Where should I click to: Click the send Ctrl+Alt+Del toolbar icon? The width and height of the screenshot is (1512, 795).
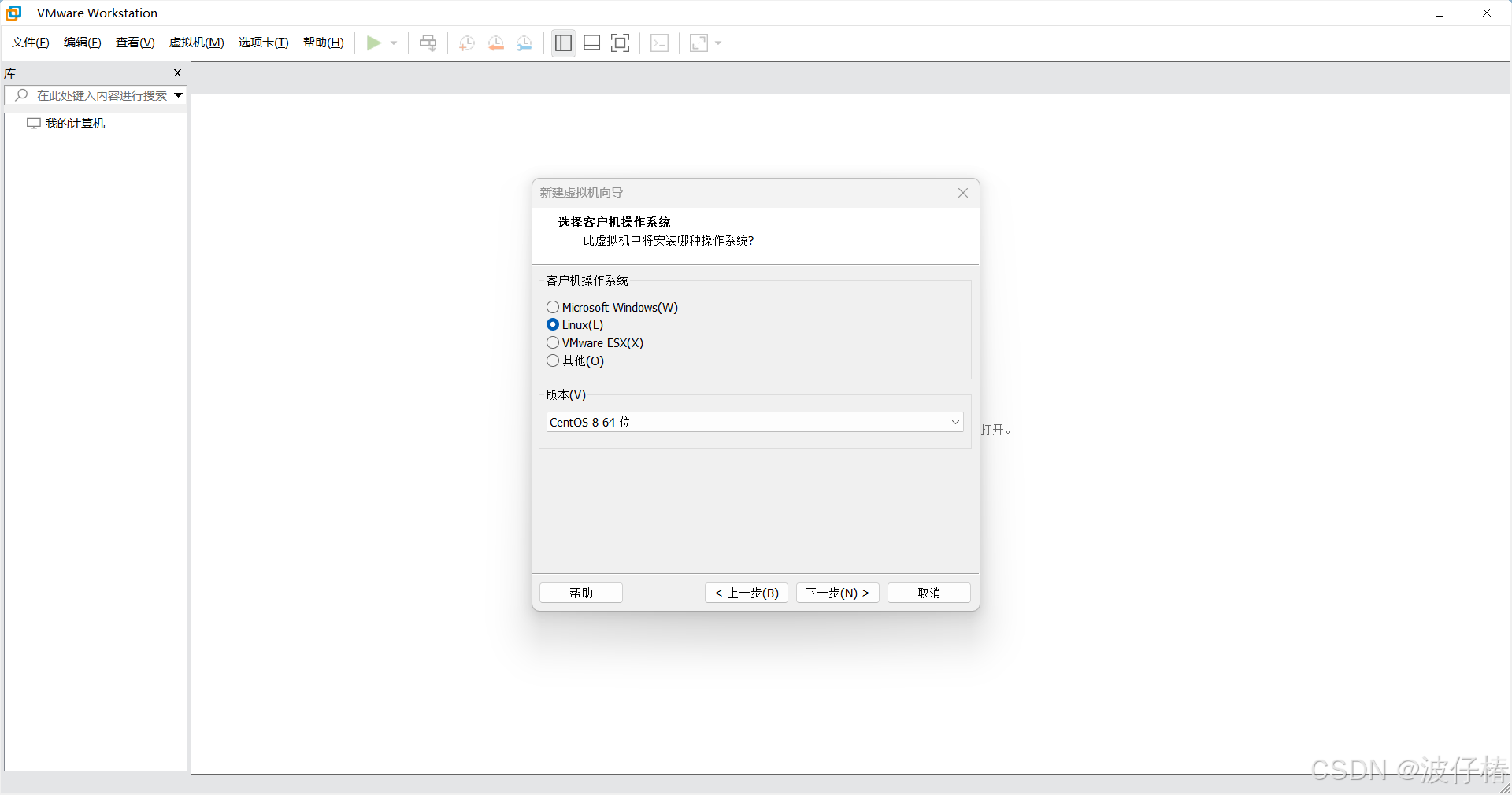428,43
